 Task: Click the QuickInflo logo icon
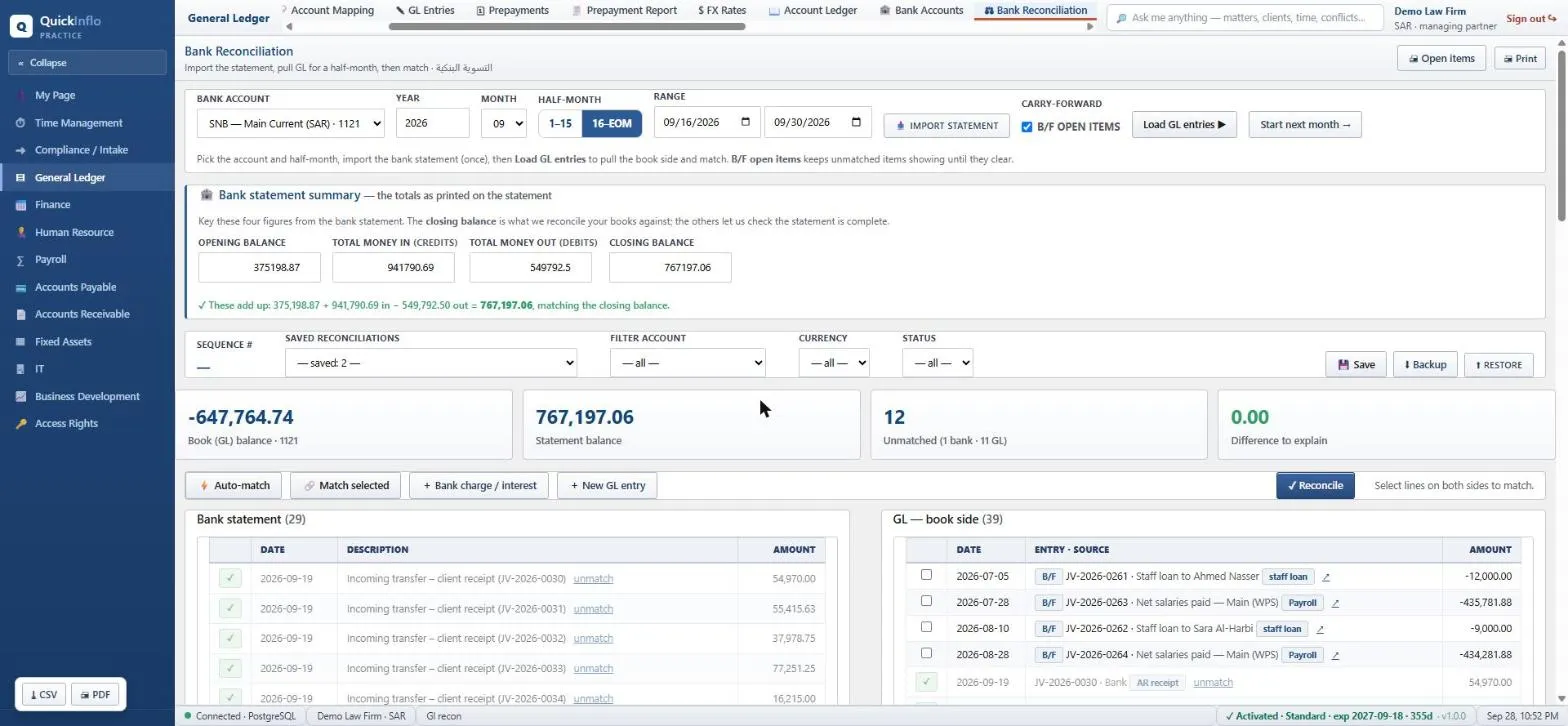click(21, 26)
